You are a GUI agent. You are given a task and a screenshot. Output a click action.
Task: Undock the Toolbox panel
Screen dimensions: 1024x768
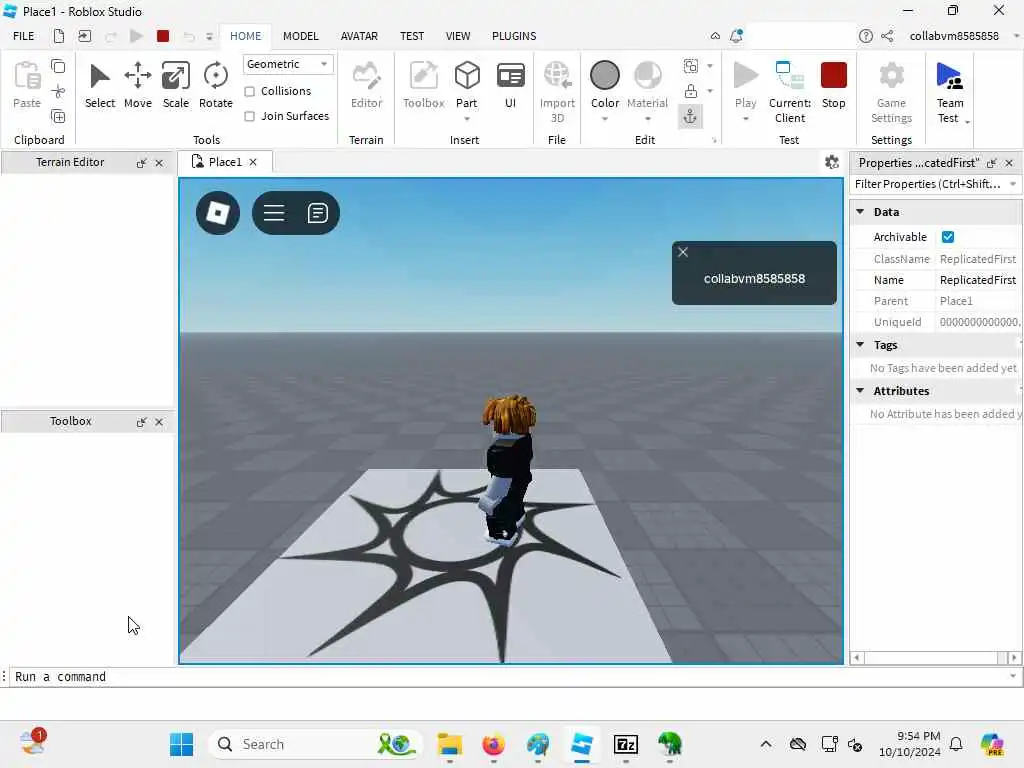[x=141, y=423]
